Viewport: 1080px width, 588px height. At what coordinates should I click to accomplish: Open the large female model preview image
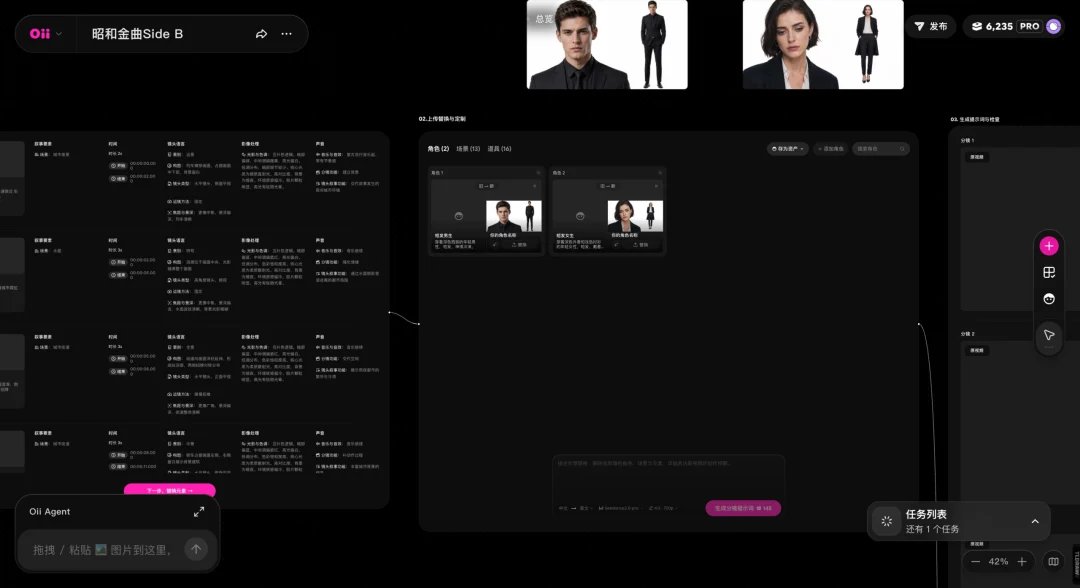pyautogui.click(x=823, y=44)
